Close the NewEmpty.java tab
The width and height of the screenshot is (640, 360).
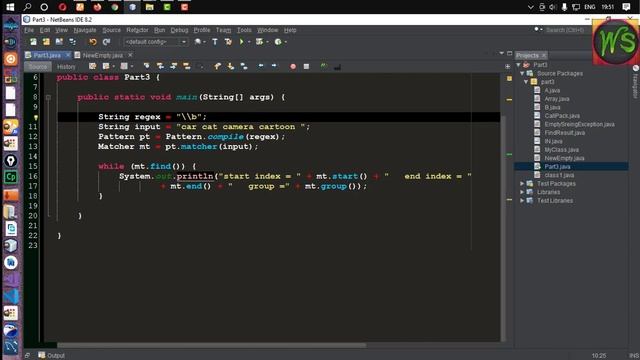tap(130, 55)
